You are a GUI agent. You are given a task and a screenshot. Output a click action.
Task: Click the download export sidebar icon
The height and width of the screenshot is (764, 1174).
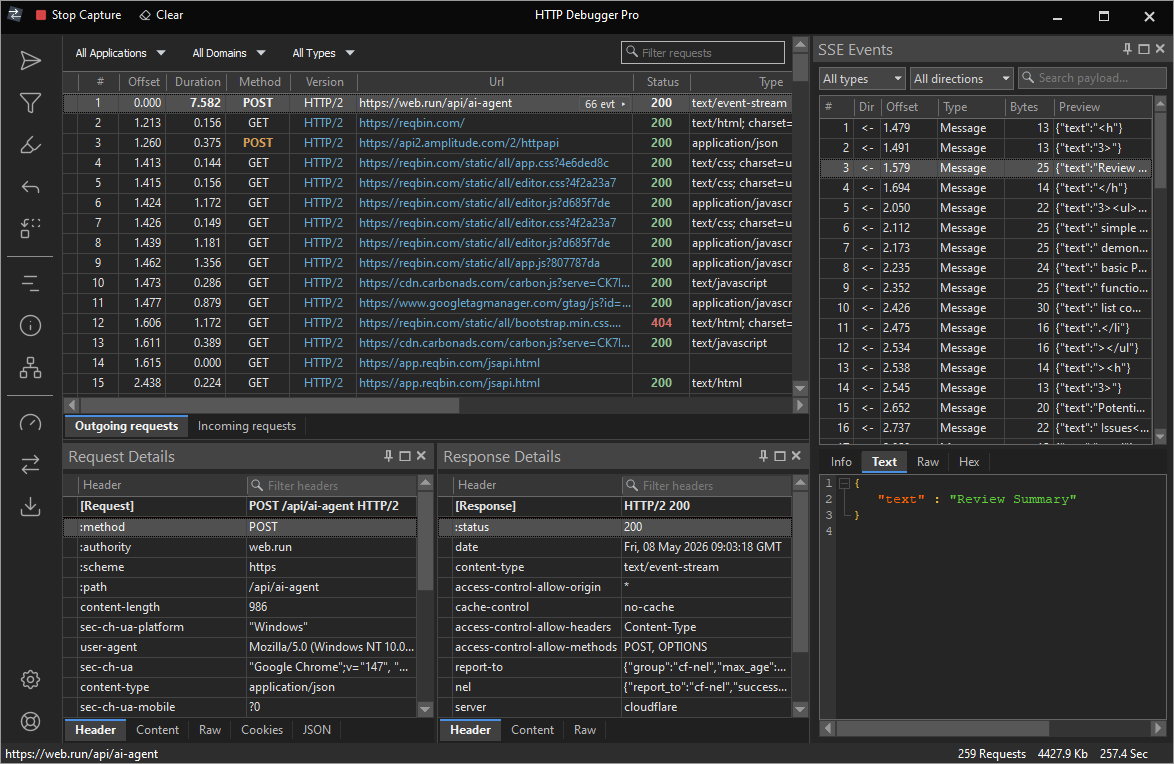(30, 507)
